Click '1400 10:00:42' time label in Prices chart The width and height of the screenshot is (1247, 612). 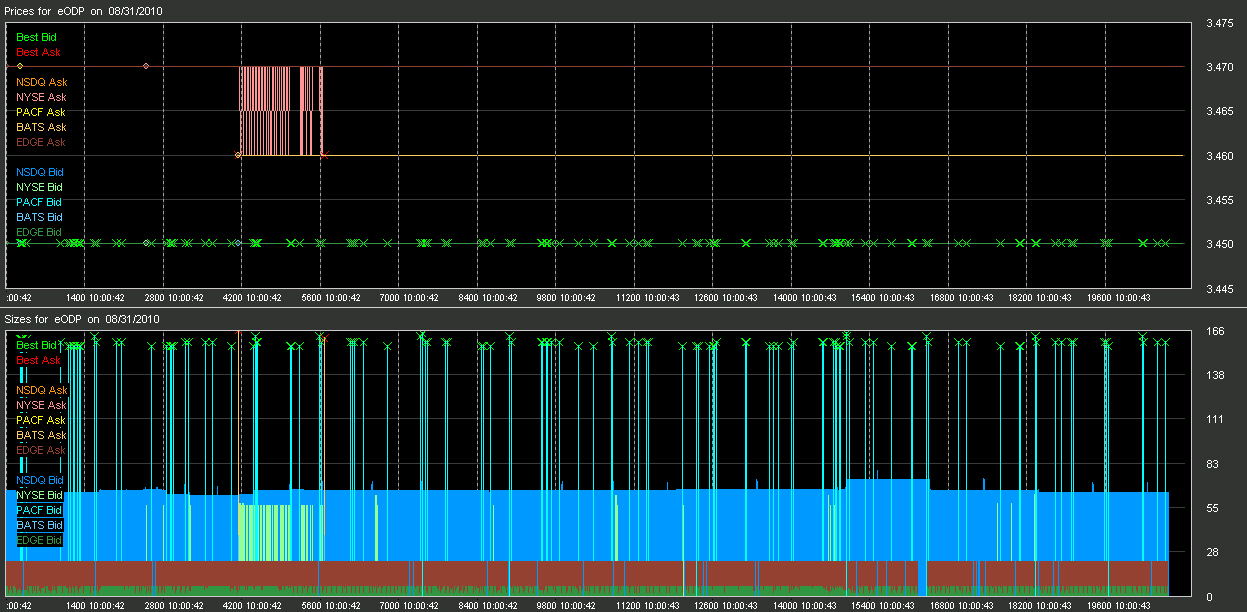click(95, 298)
